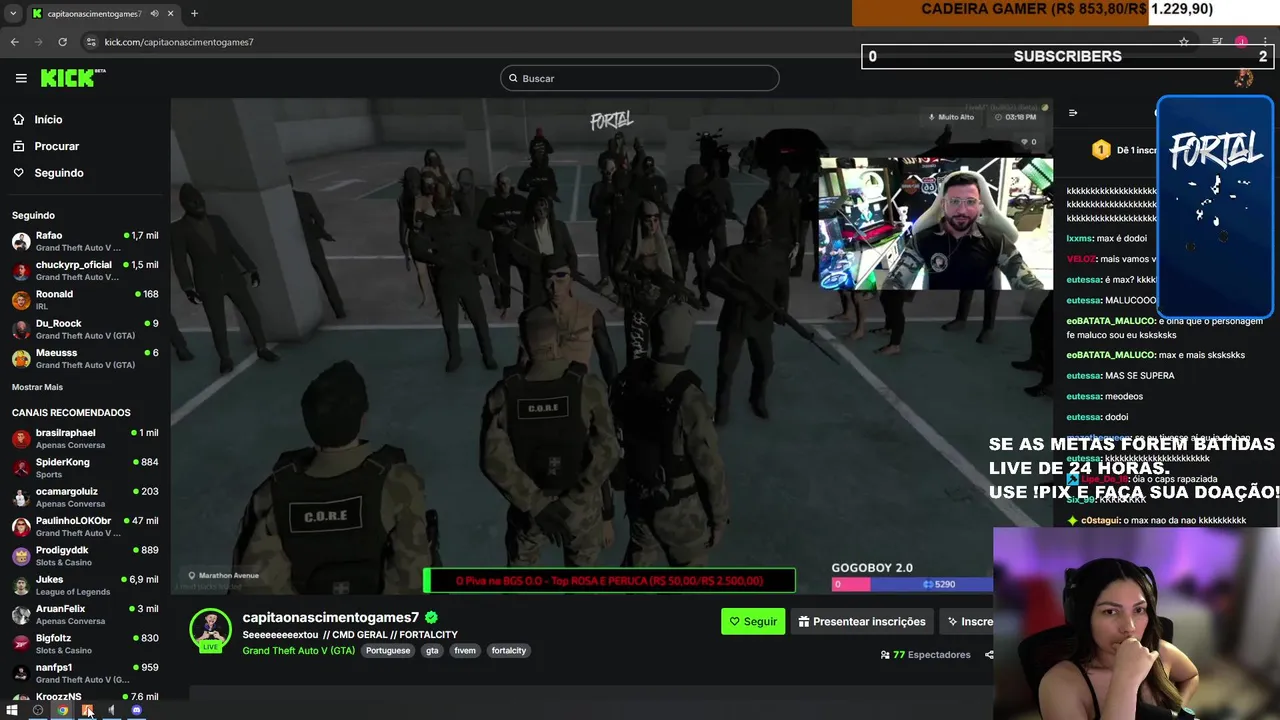
Task: Click the search magnifier icon in Buscar
Action: tap(513, 78)
